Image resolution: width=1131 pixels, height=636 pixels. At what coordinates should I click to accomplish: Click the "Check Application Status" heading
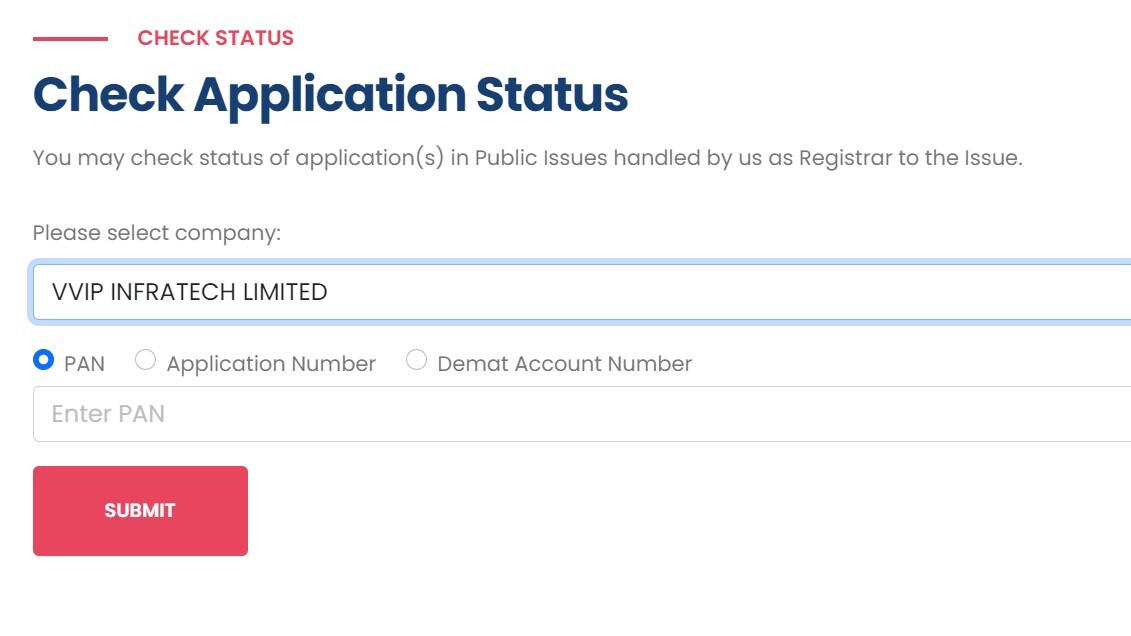pos(330,95)
